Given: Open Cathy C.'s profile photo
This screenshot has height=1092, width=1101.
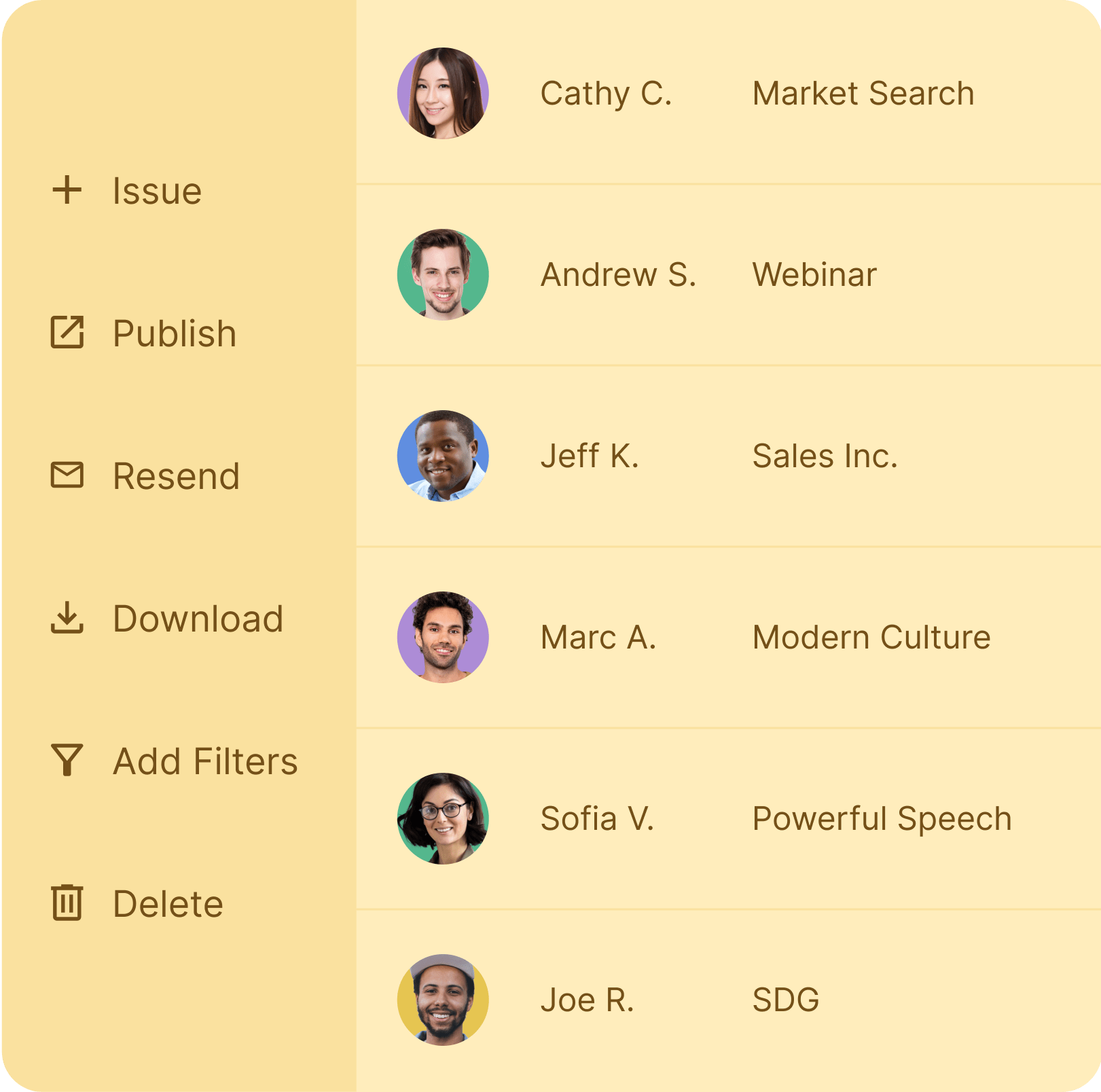Looking at the screenshot, I should point(443,94).
